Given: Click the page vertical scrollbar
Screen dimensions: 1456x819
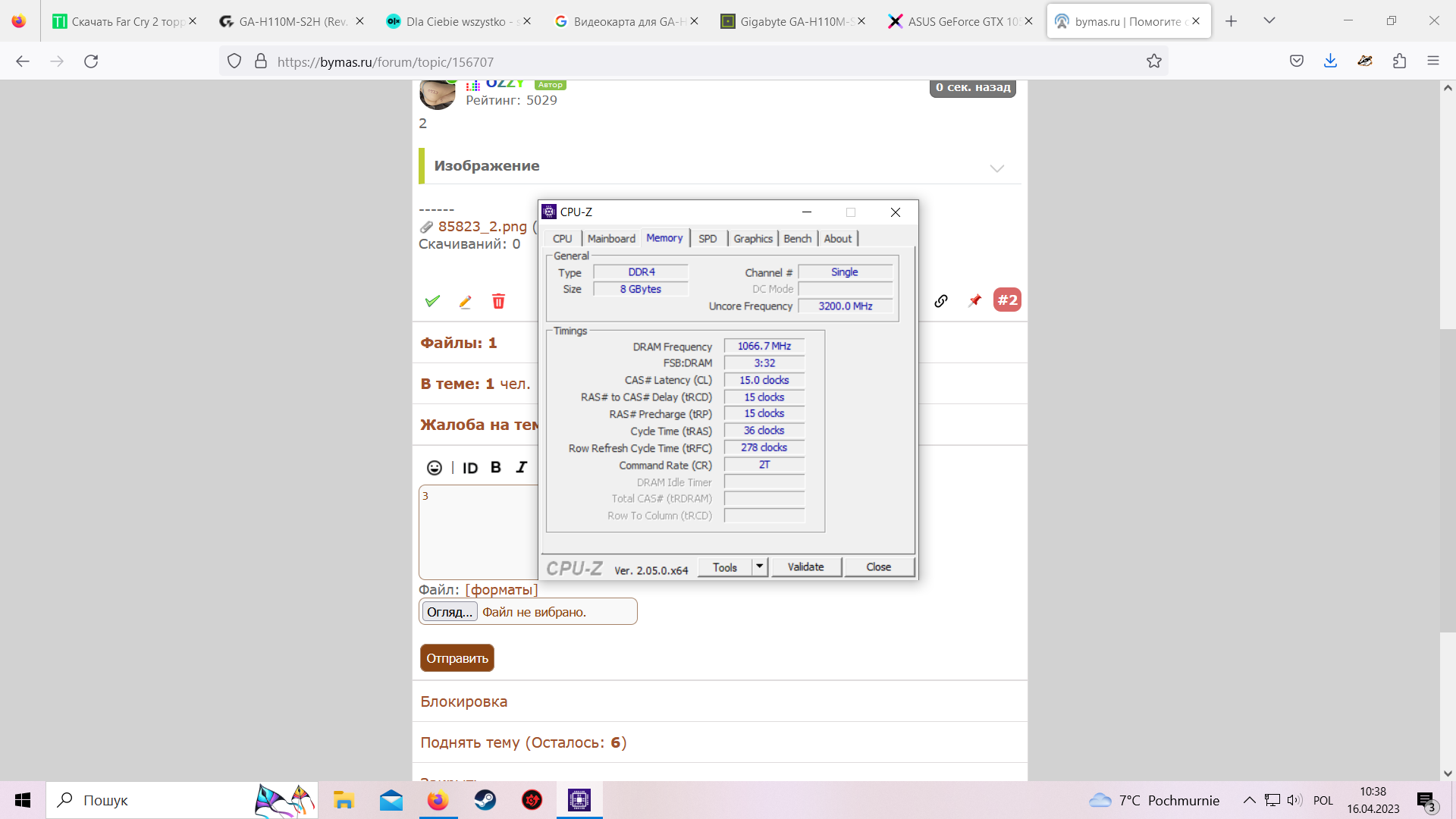Looking at the screenshot, I should pos(1447,478).
